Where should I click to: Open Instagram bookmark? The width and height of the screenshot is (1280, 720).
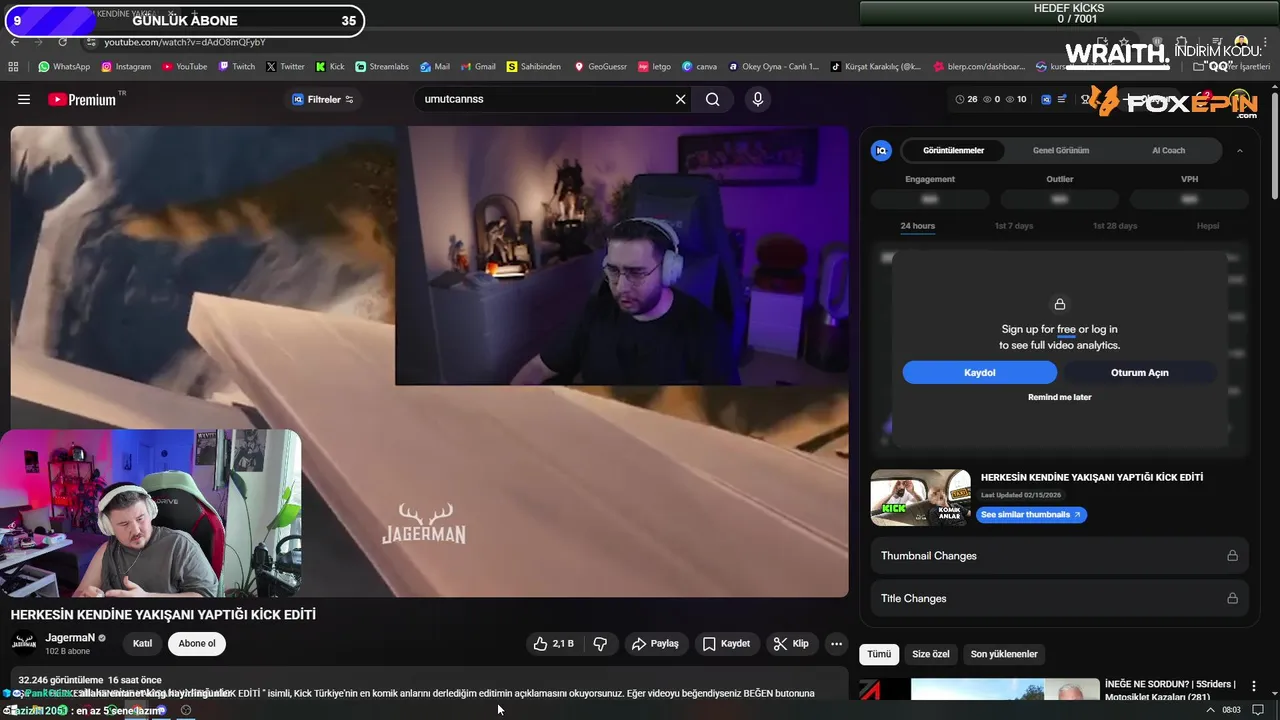click(x=126, y=67)
